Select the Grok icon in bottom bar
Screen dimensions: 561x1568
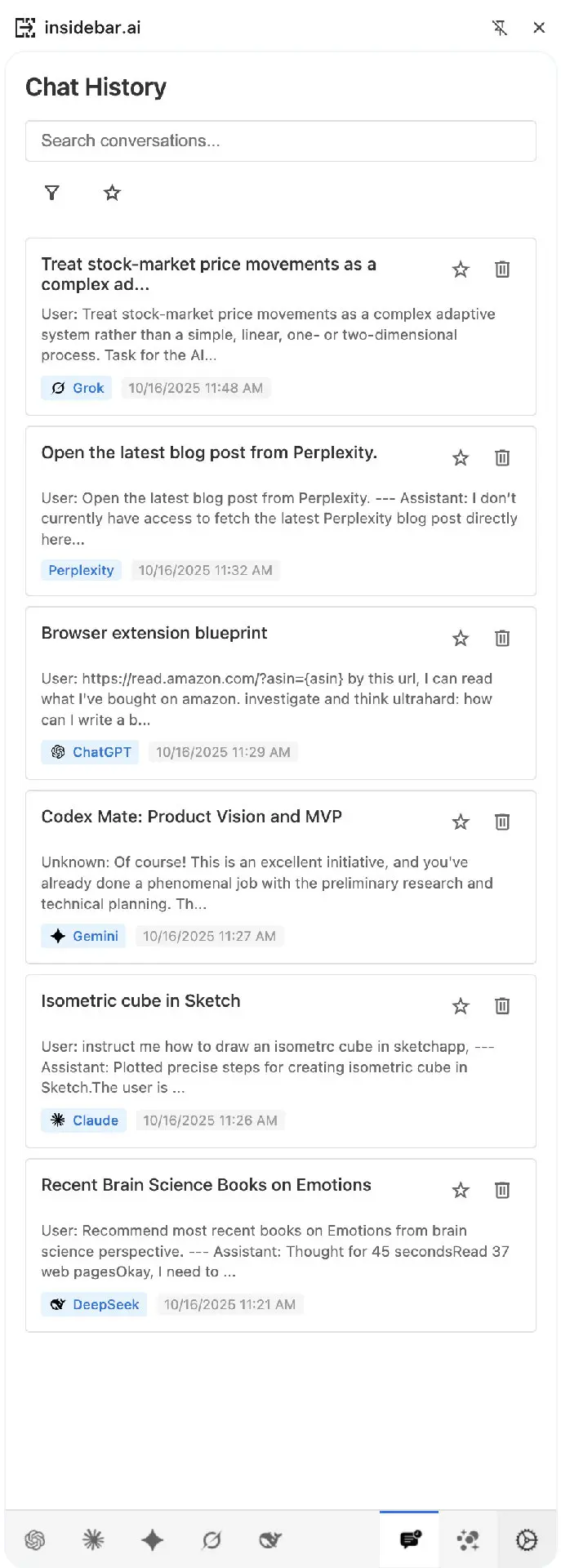coord(211,1540)
